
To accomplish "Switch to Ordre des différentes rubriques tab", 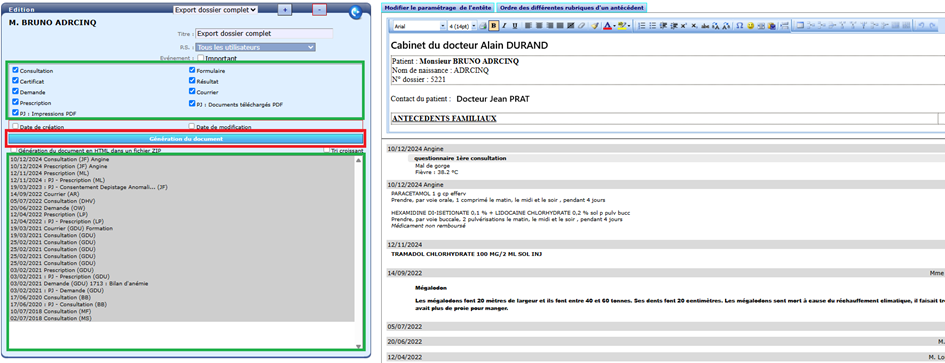I will click(571, 7).
